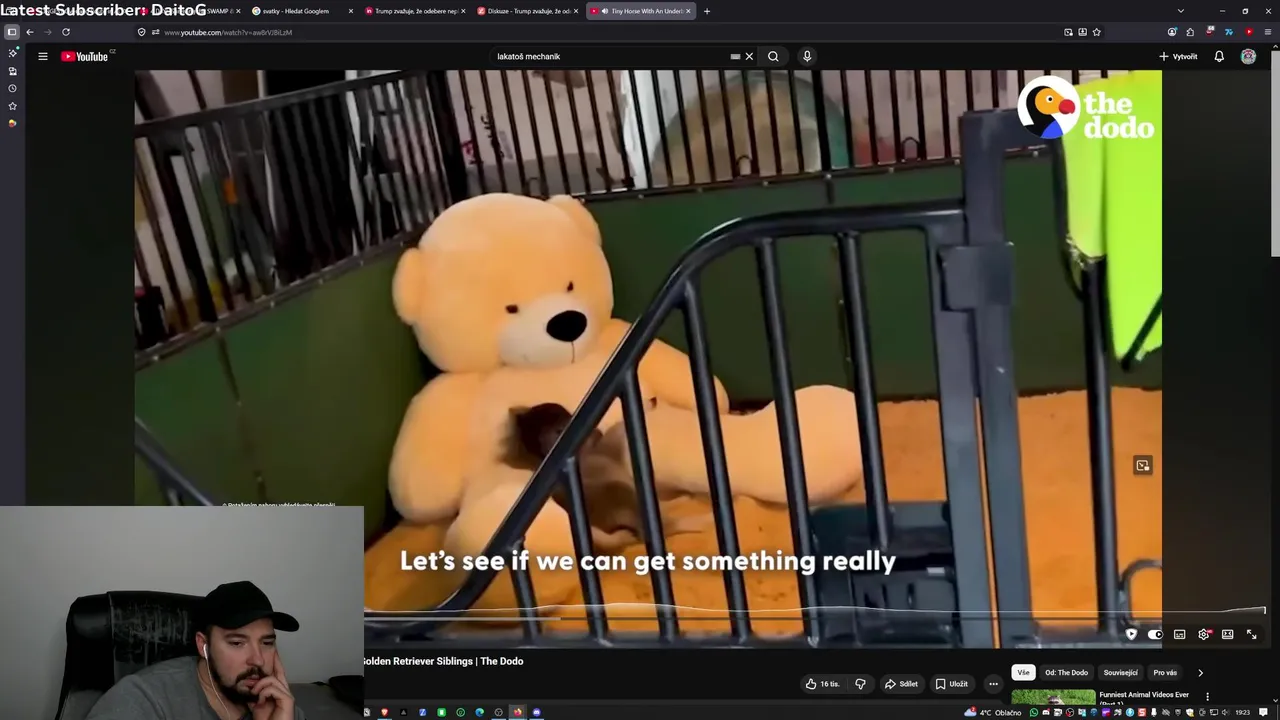Viewport: 1280px width, 720px height.
Task: Open the red YouTube extension icon
Action: click(x=1248, y=32)
